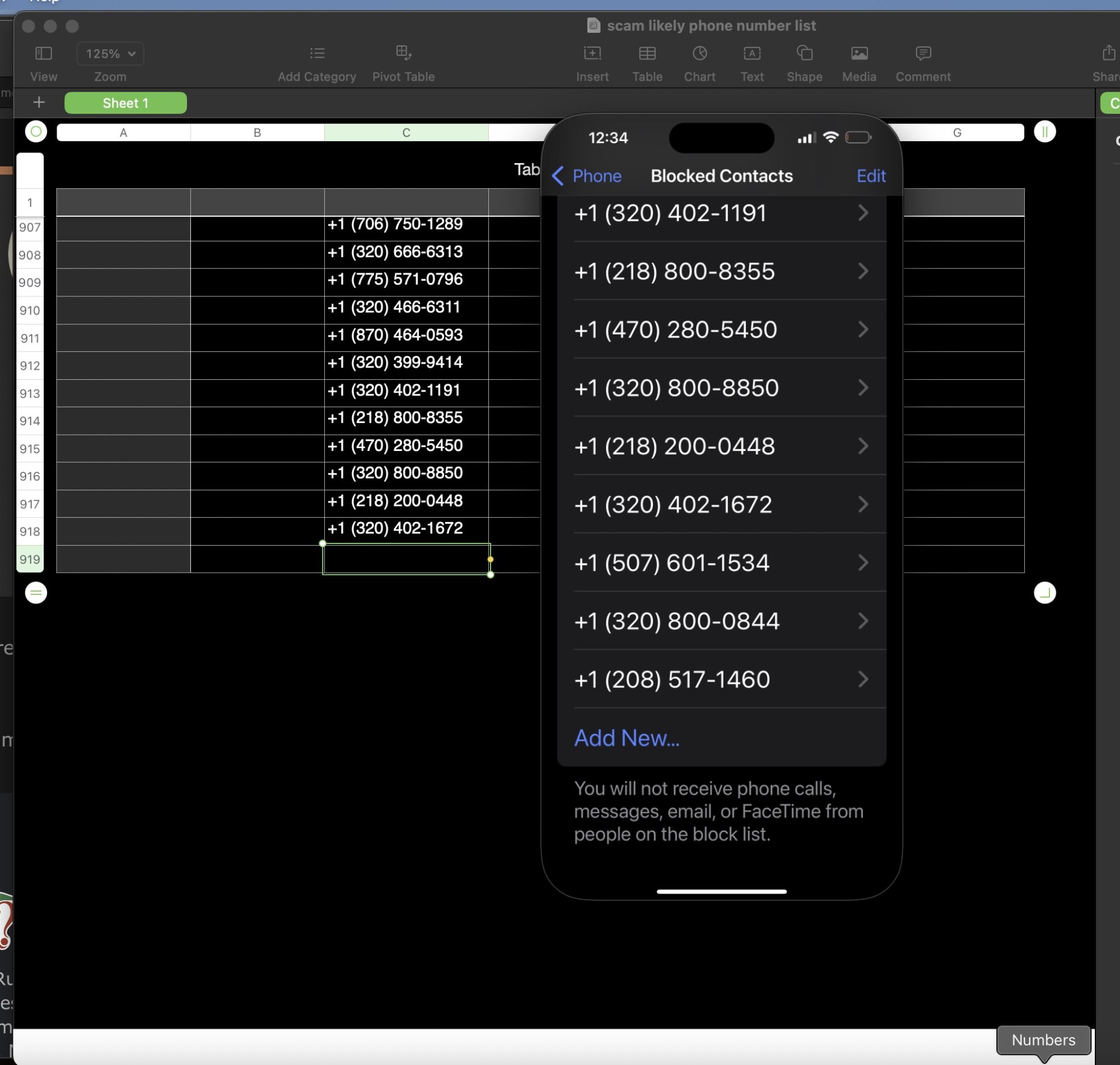
Task: Click the Add Category toolbar icon
Action: 316,53
